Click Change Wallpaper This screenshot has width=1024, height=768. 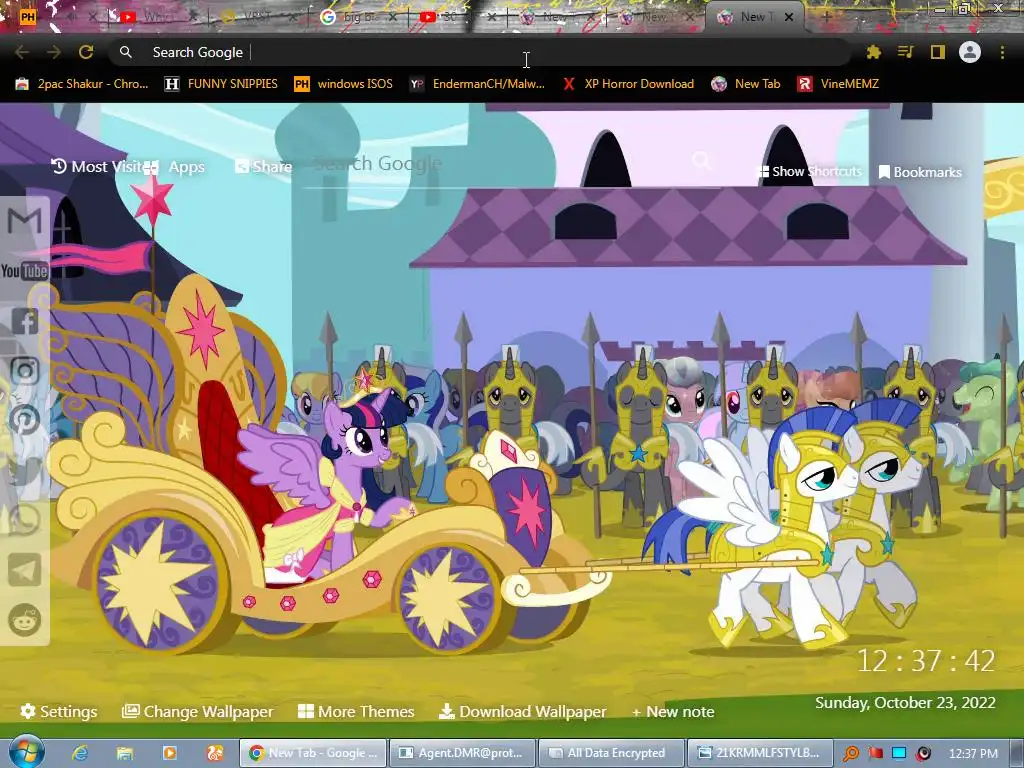click(198, 711)
